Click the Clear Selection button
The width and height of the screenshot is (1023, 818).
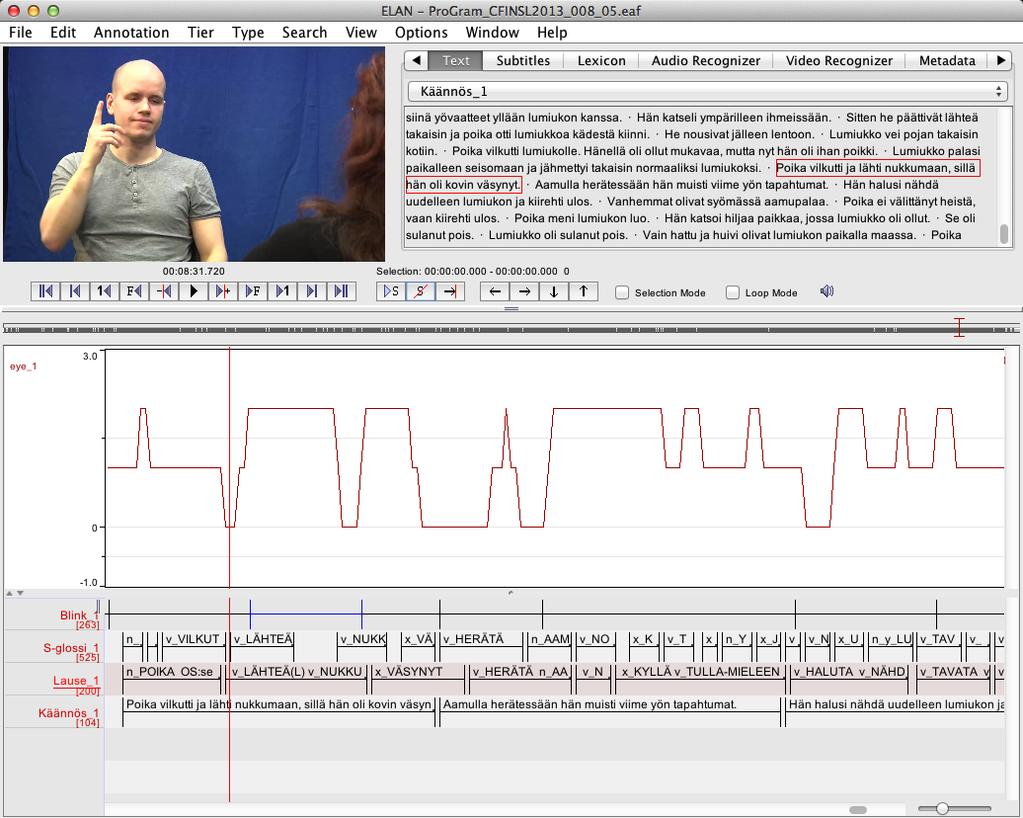tap(421, 291)
